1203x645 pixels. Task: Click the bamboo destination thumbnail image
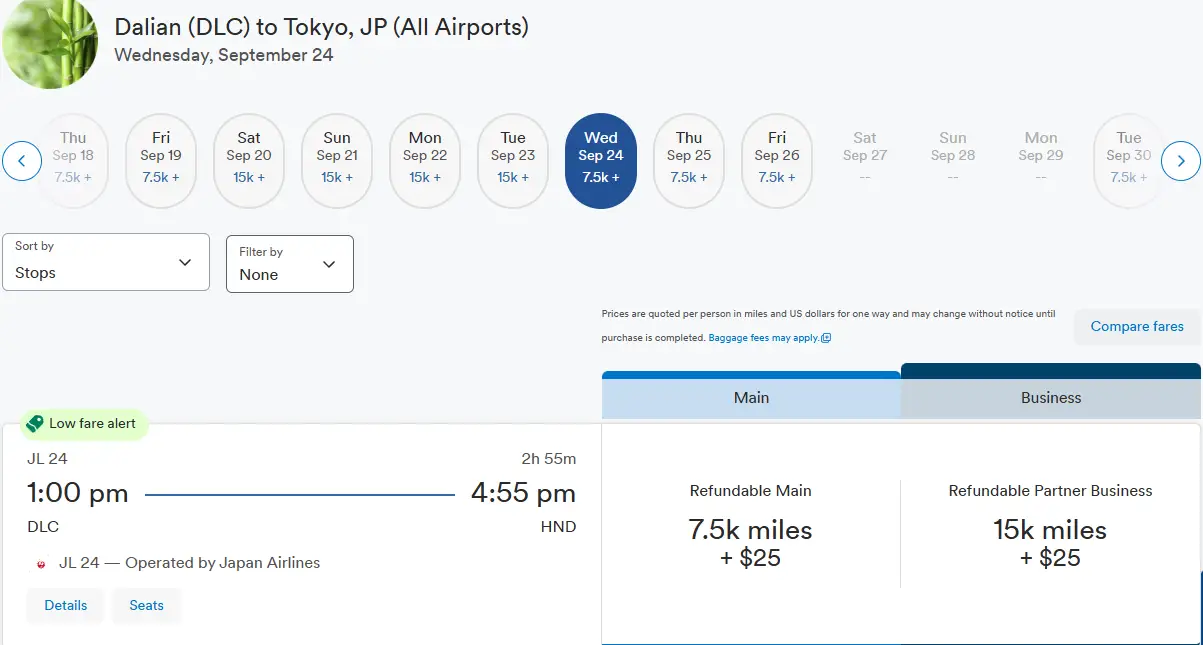pyautogui.click(x=50, y=42)
